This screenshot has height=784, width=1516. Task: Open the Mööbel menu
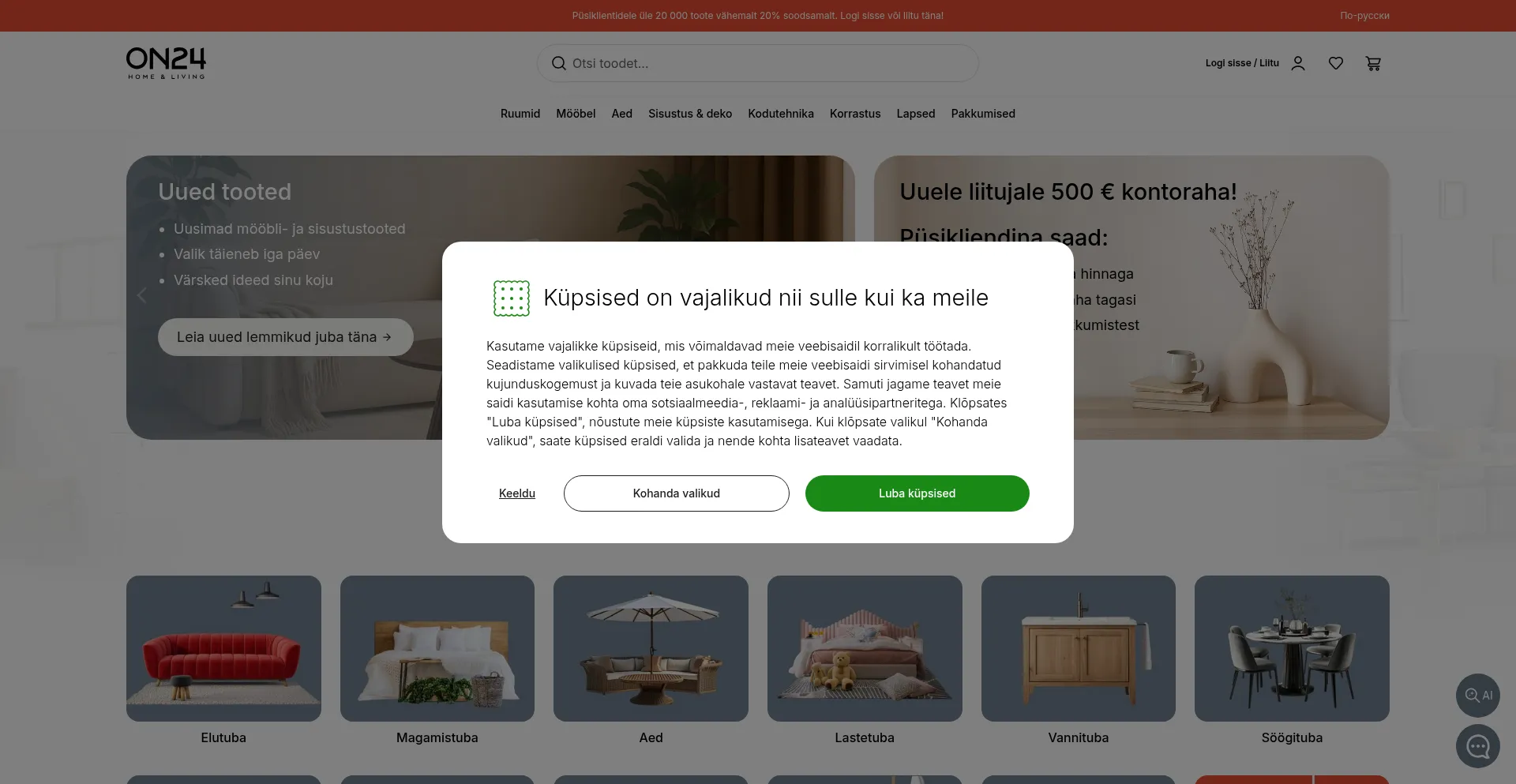[576, 114]
